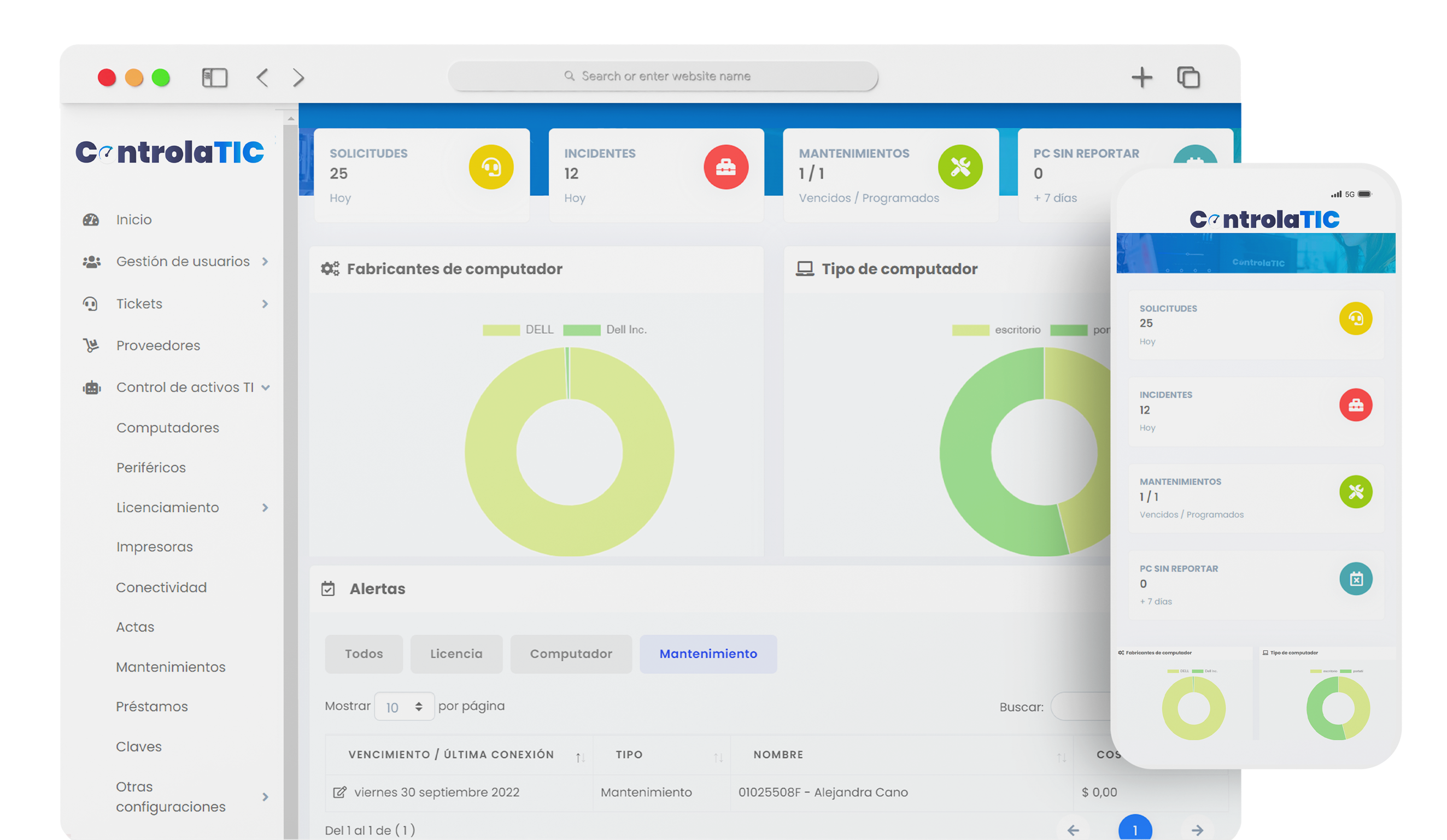Switch to Licencia alerts tab
This screenshot has width=1447, height=840.
(456, 654)
